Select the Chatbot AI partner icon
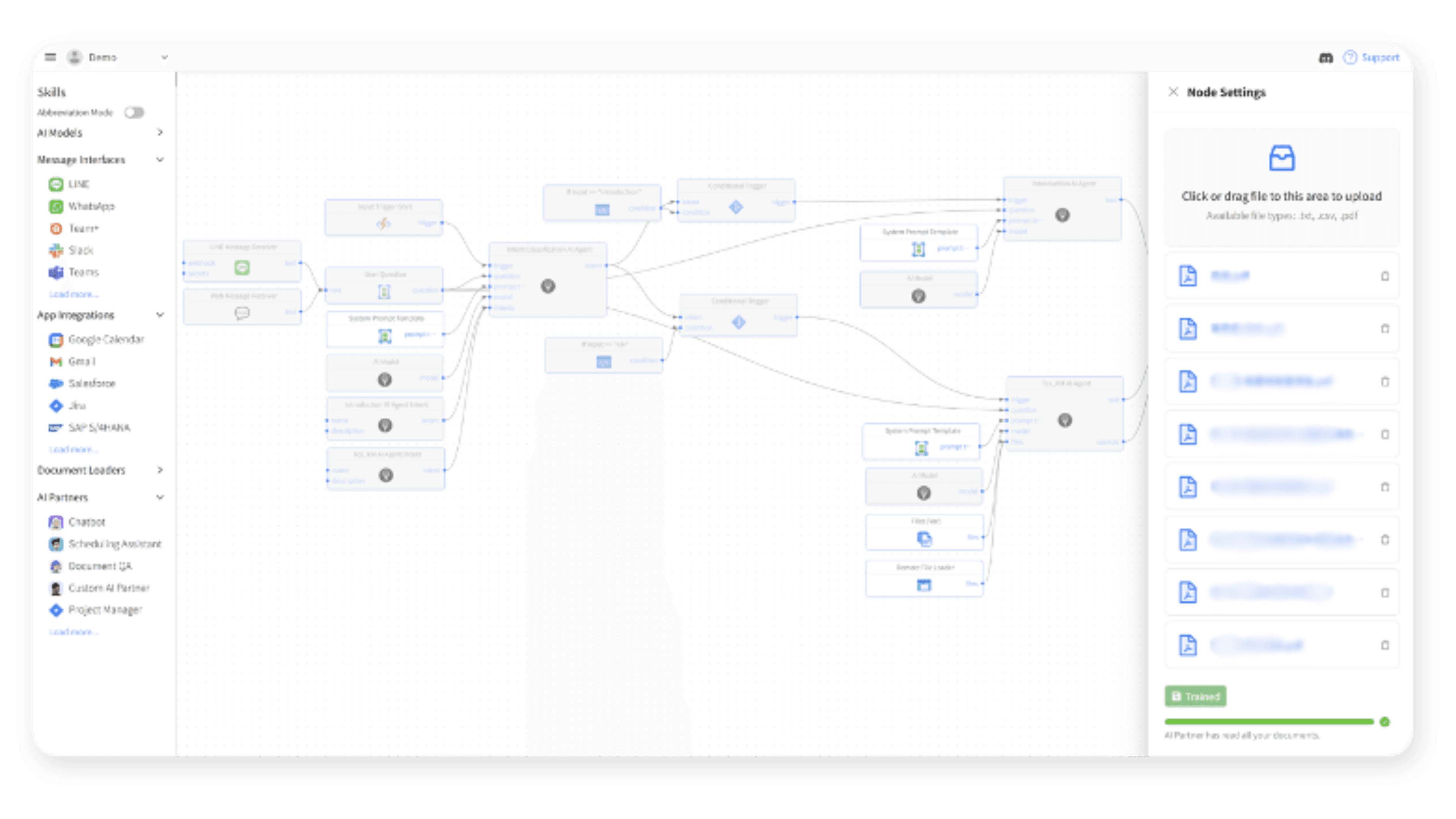Viewport: 1456px width, 819px height. pyautogui.click(x=56, y=522)
